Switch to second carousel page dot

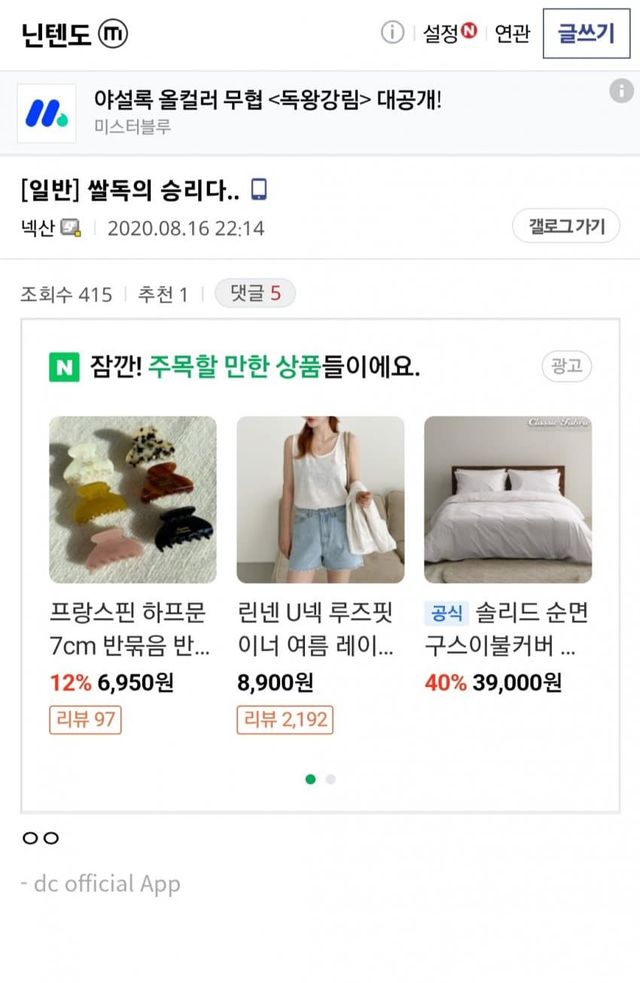331,779
